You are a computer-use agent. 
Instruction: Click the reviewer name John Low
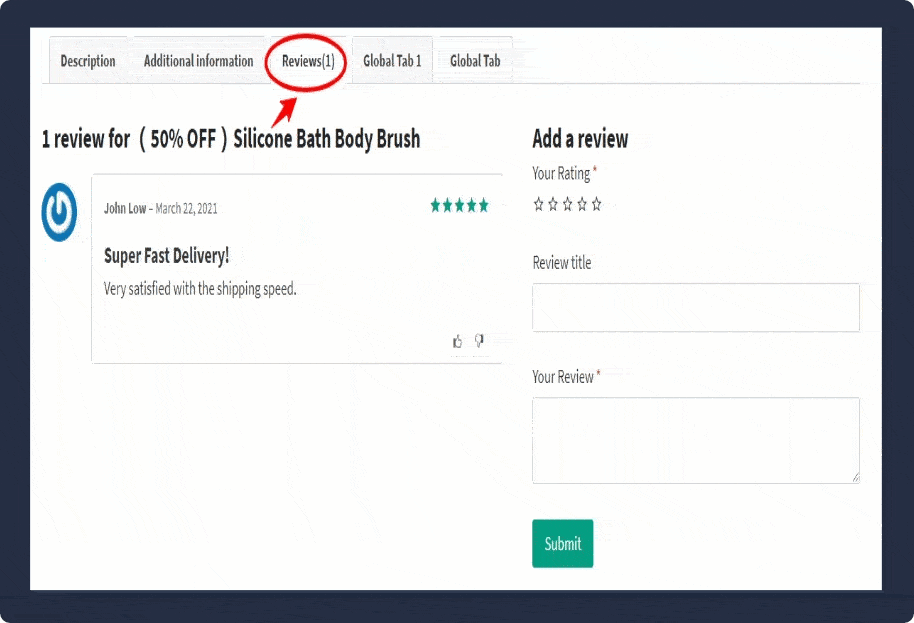[124, 209]
